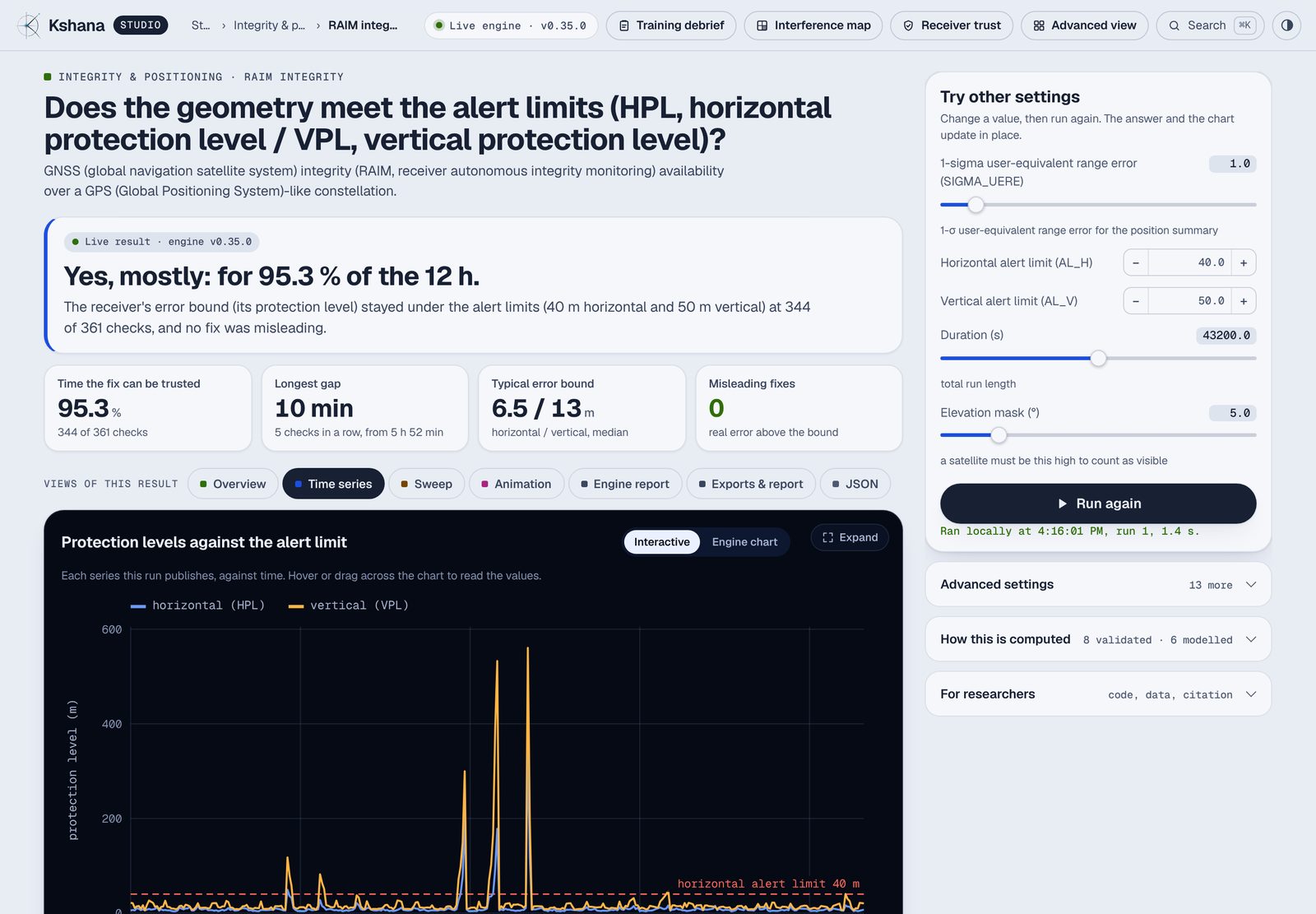The width and height of the screenshot is (1316, 914).
Task: Edit Horizontal alert limit value 40.0
Action: 1189,262
